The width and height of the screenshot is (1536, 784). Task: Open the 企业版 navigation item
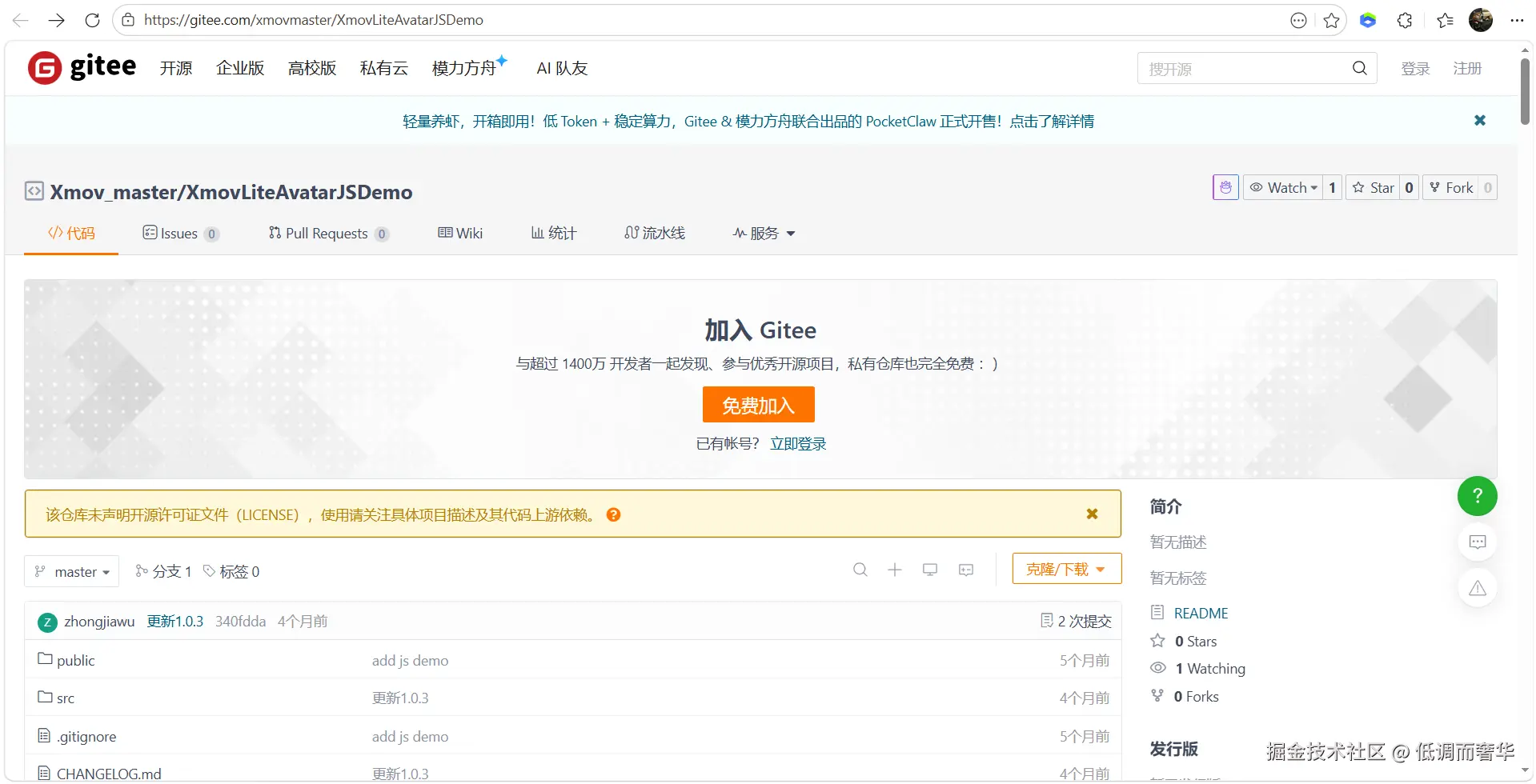pos(240,68)
